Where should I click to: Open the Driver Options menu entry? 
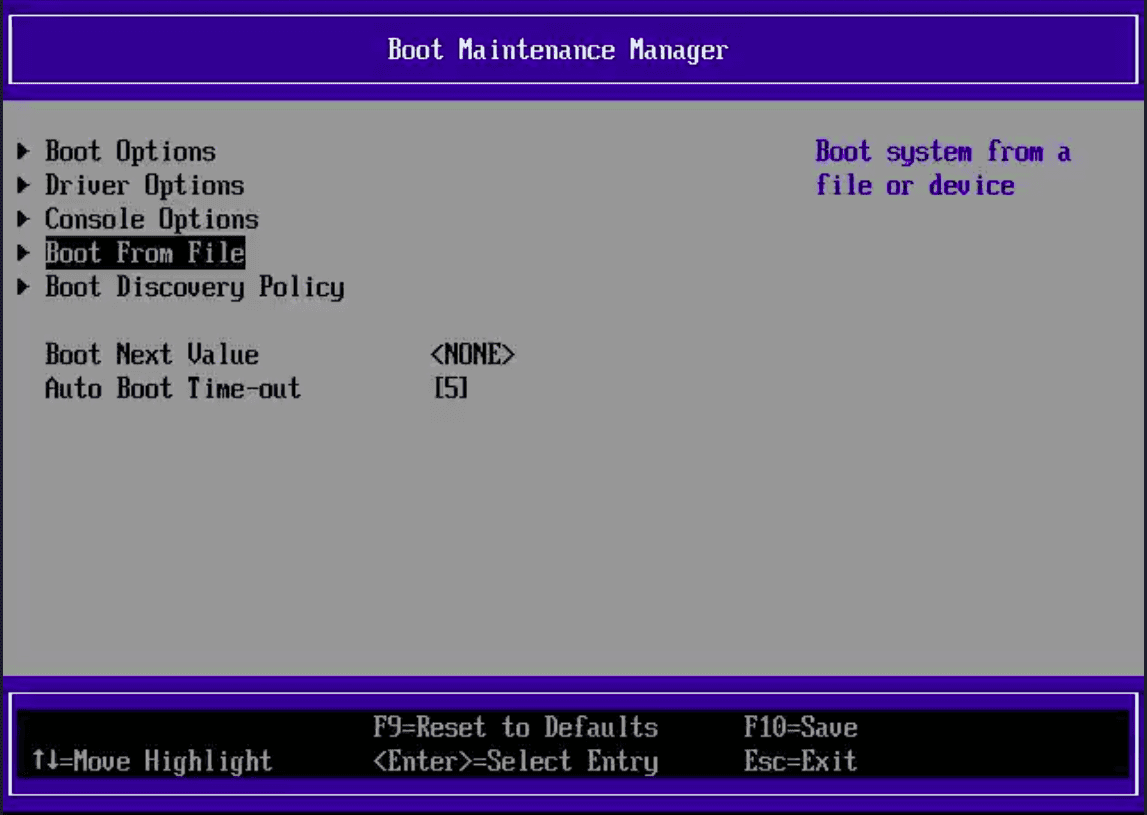coord(144,185)
